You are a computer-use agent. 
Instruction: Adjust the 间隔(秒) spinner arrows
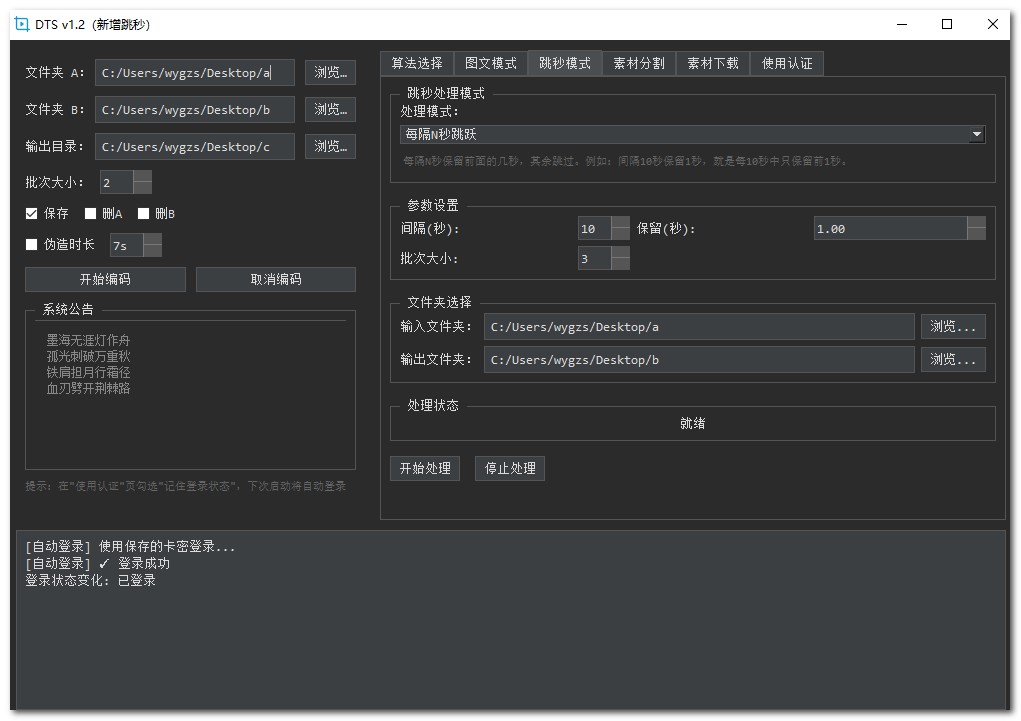point(620,229)
